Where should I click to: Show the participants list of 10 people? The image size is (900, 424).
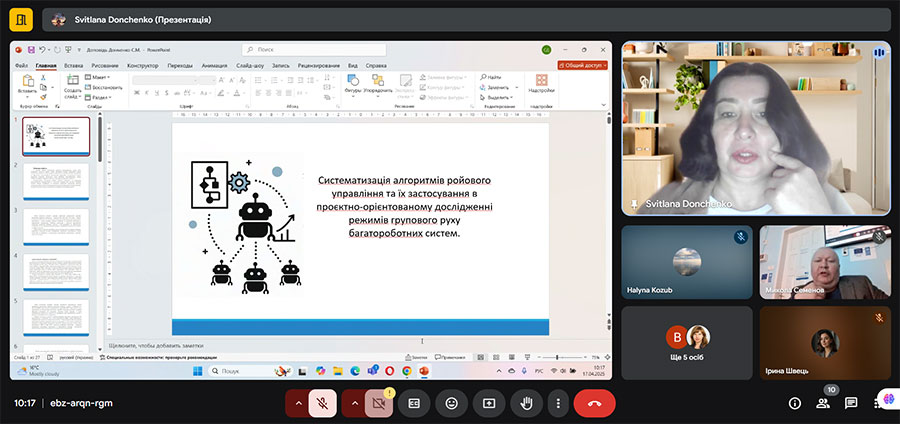click(x=823, y=403)
